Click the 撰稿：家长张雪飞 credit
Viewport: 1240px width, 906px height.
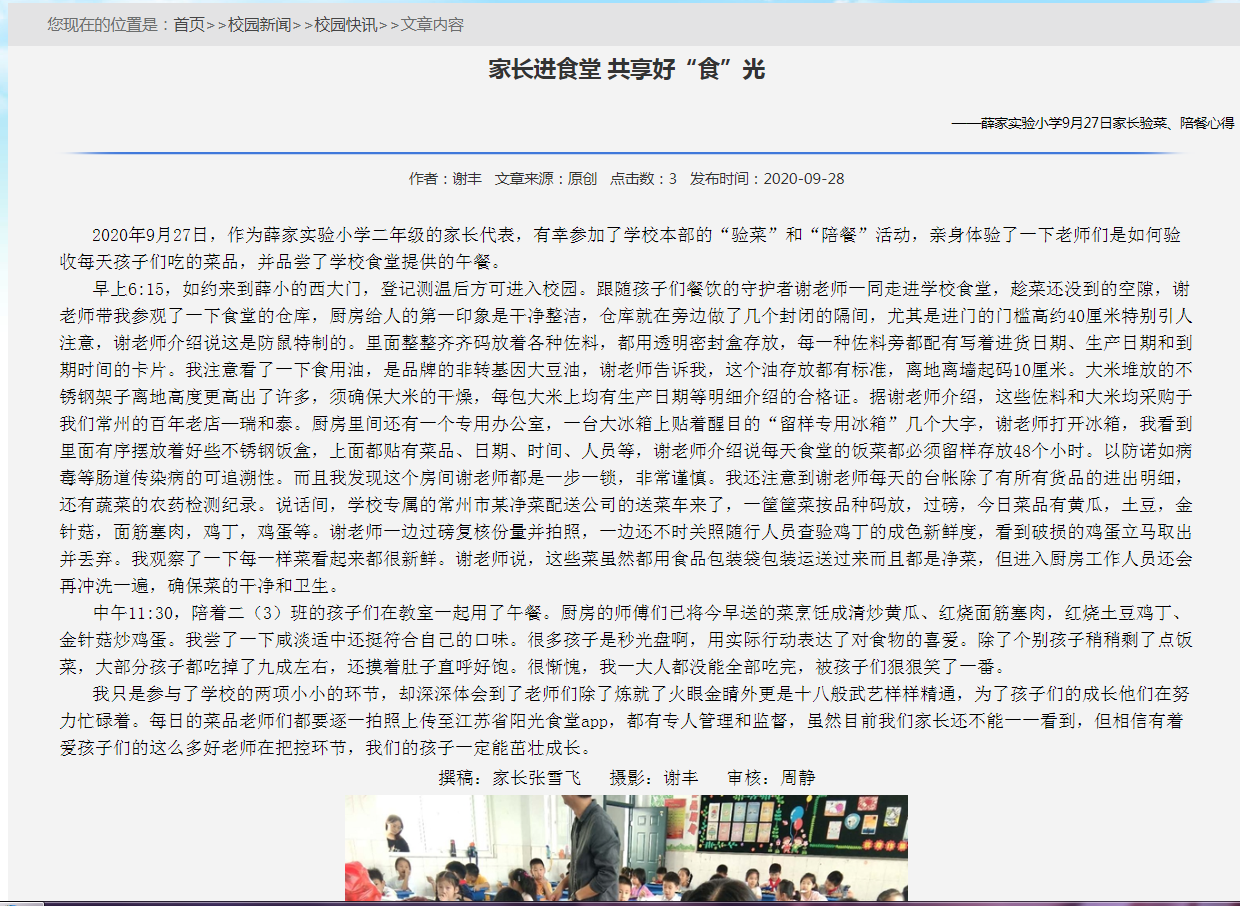[509, 777]
